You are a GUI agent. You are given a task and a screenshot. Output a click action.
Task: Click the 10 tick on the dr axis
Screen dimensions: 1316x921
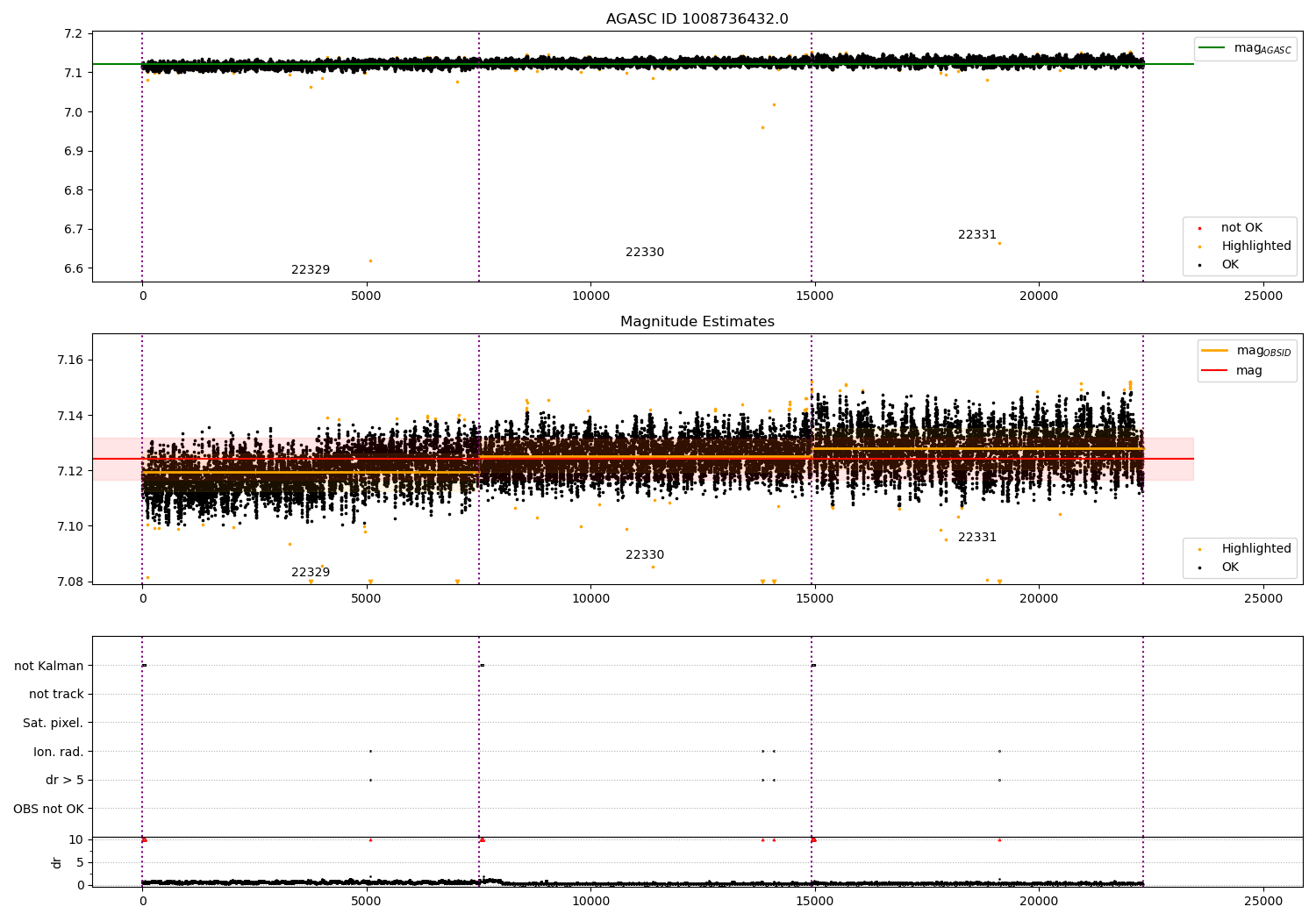76,840
